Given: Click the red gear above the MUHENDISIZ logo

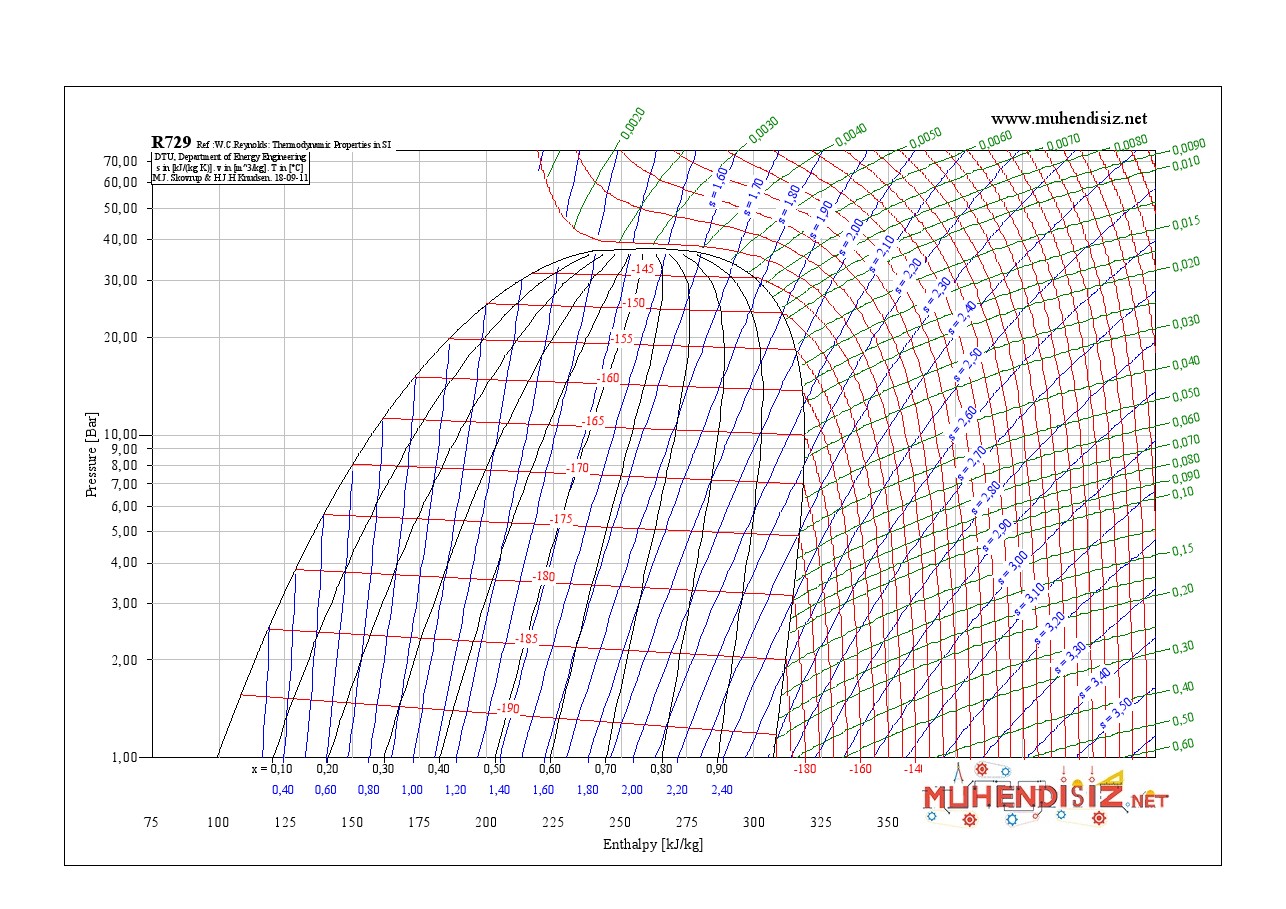Looking at the screenshot, I should pos(981,769).
